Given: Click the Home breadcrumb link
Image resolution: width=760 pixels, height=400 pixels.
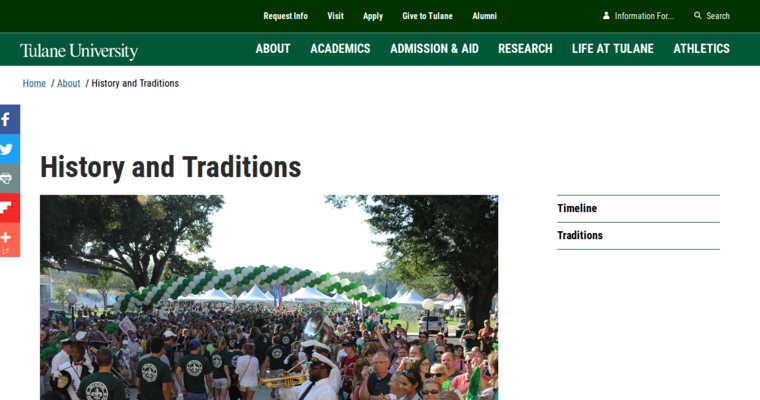Looking at the screenshot, I should coord(34,83).
